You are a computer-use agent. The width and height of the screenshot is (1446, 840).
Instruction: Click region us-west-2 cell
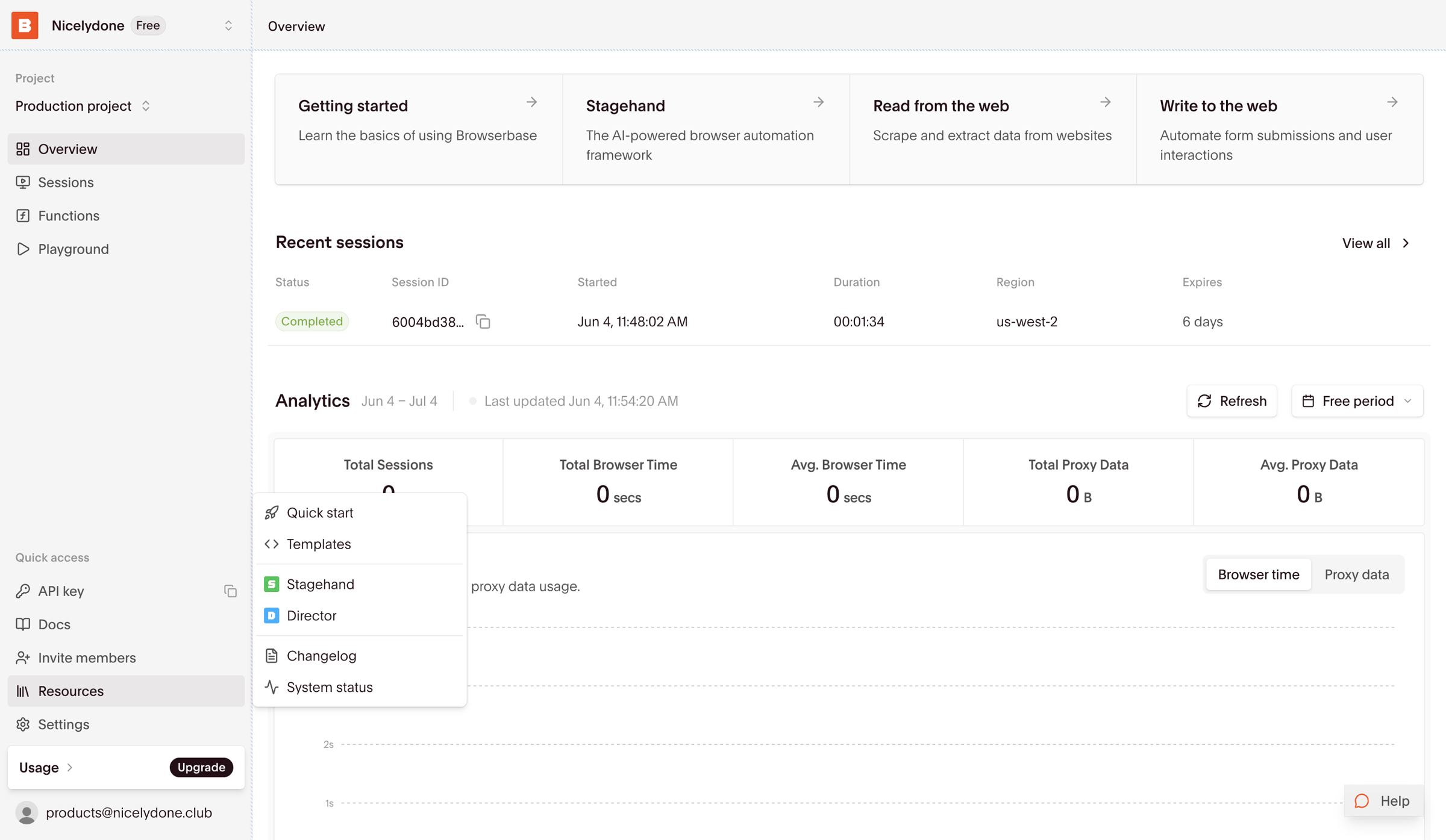(x=1027, y=322)
